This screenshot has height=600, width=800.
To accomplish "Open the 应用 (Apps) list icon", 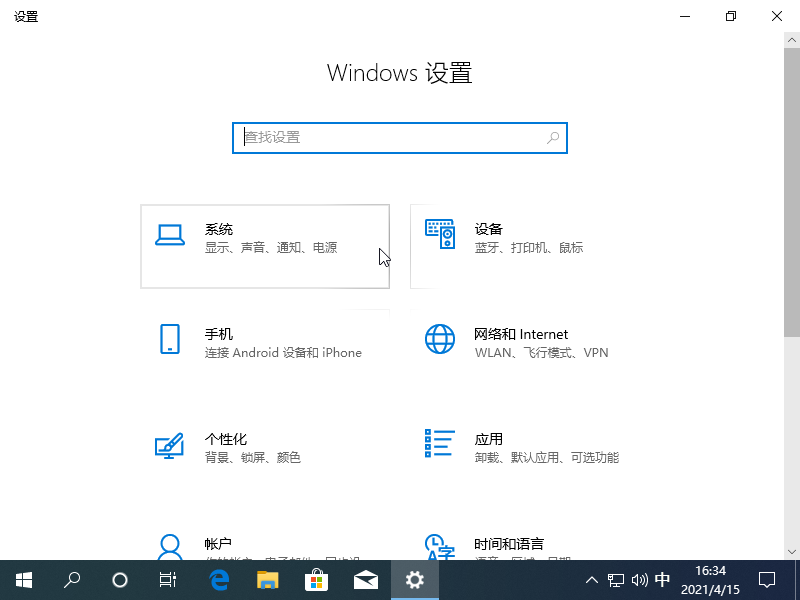I will (x=440, y=444).
